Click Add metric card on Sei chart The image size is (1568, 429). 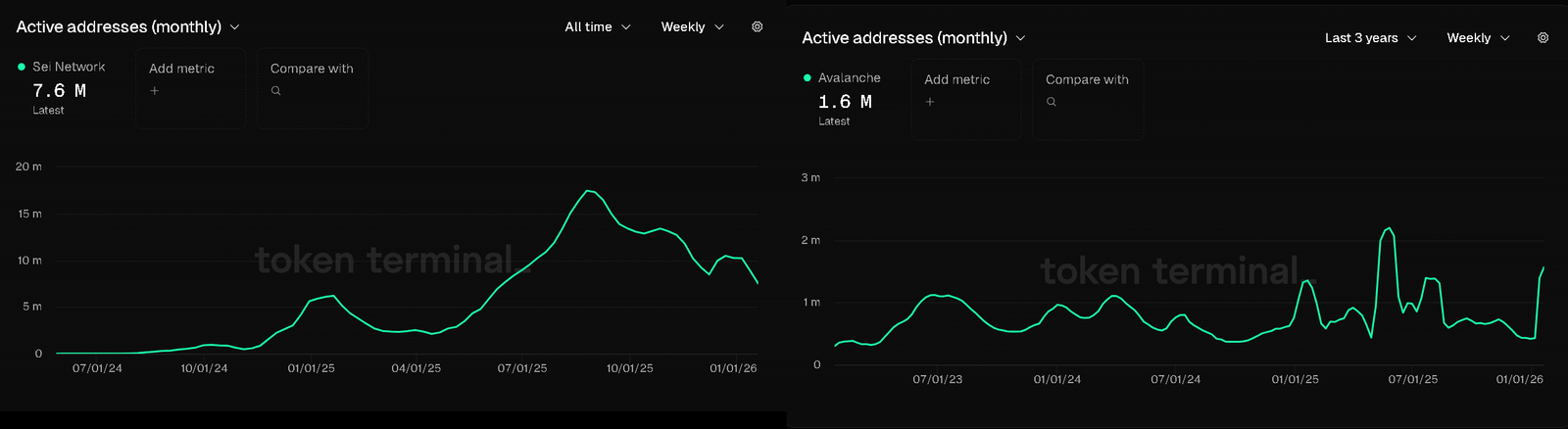click(190, 88)
